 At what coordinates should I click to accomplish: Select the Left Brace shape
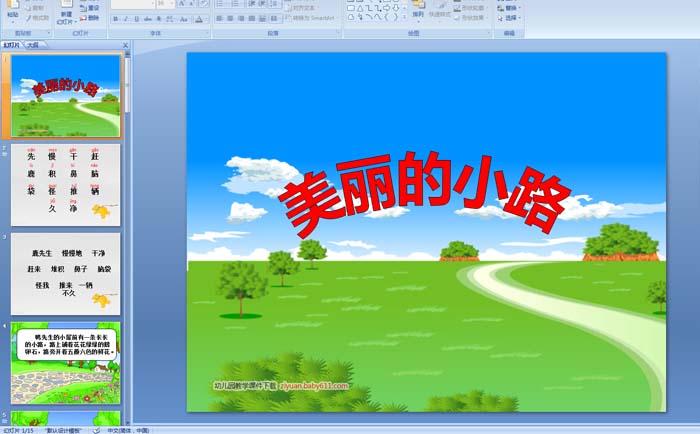click(387, 17)
